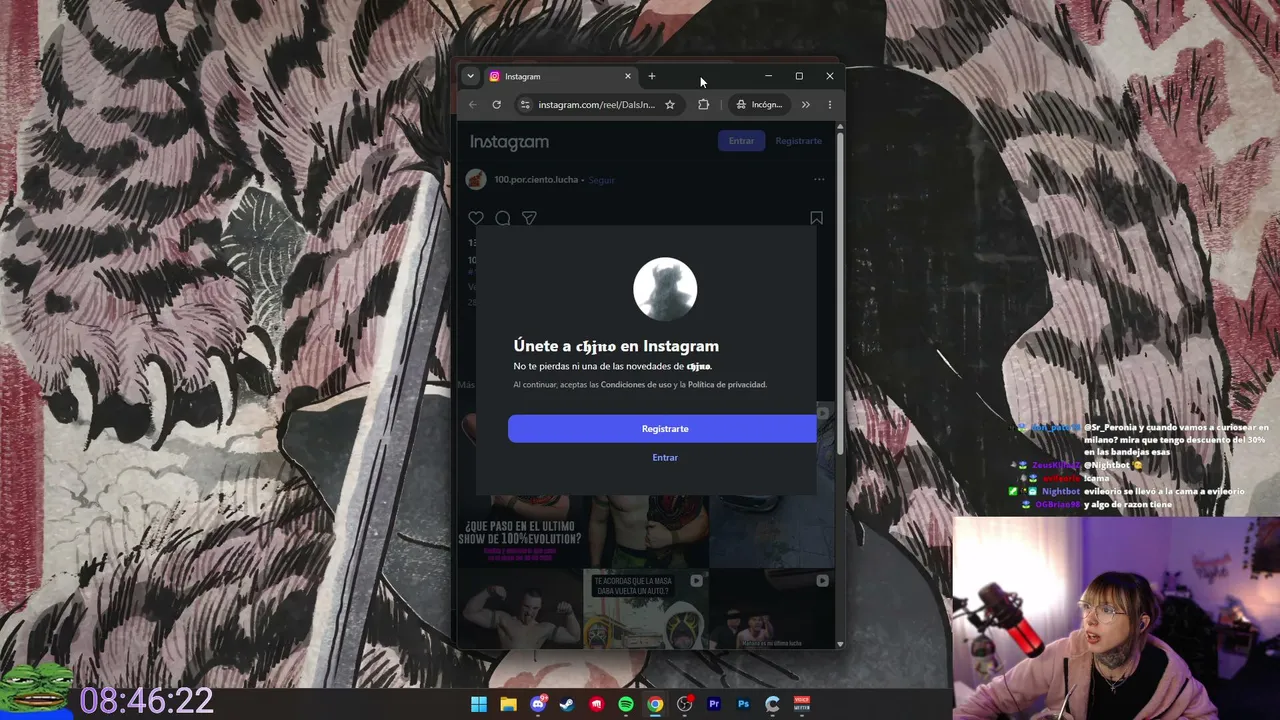Open comments with the speech bubble icon
Image resolution: width=1280 pixels, height=720 pixels.
pyautogui.click(x=503, y=218)
